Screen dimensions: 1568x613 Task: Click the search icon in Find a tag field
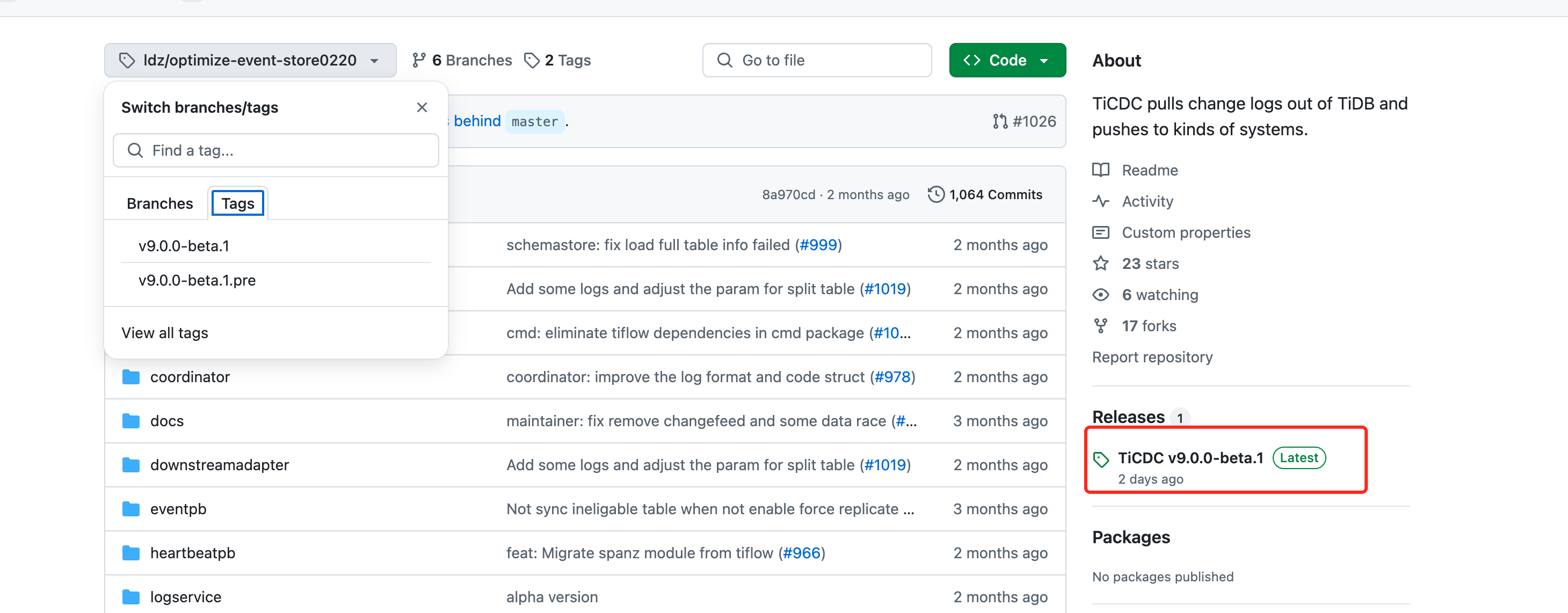[x=135, y=150]
